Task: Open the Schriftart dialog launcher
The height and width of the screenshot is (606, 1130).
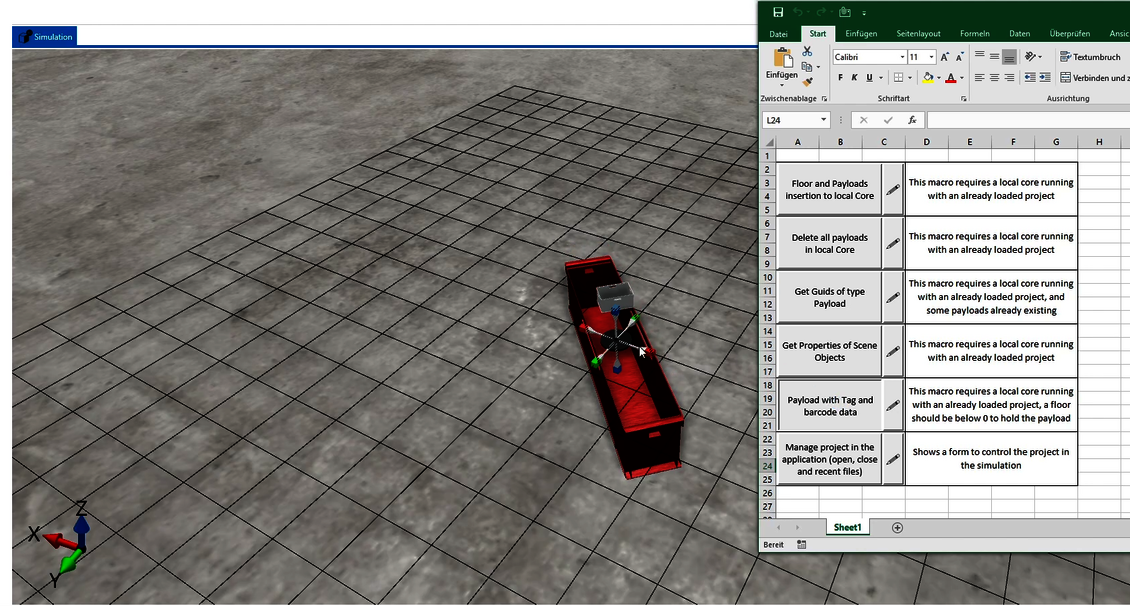Action: (964, 99)
